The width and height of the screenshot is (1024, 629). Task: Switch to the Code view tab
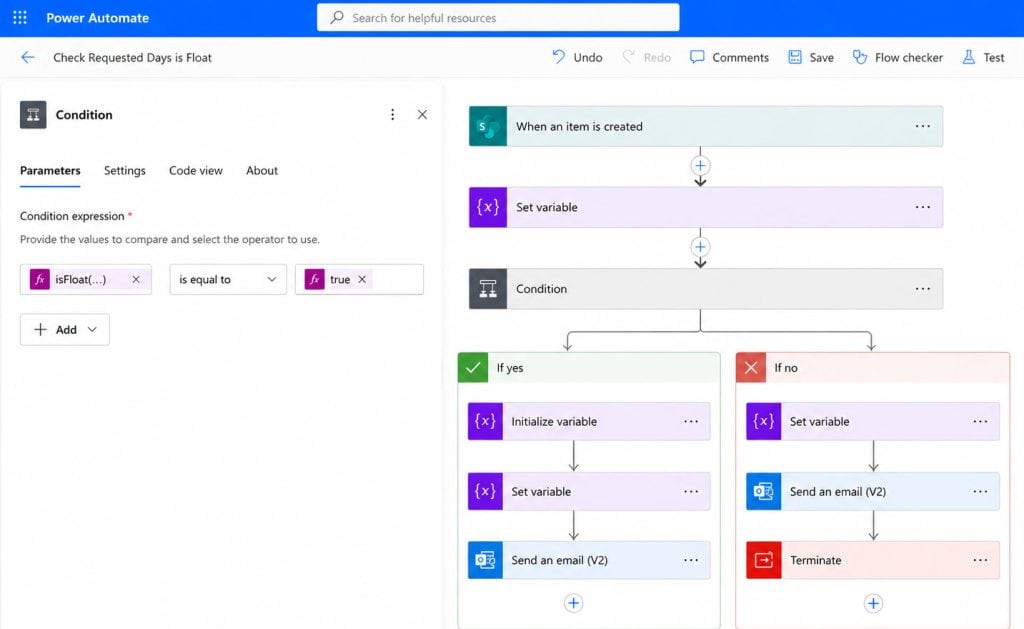point(196,170)
